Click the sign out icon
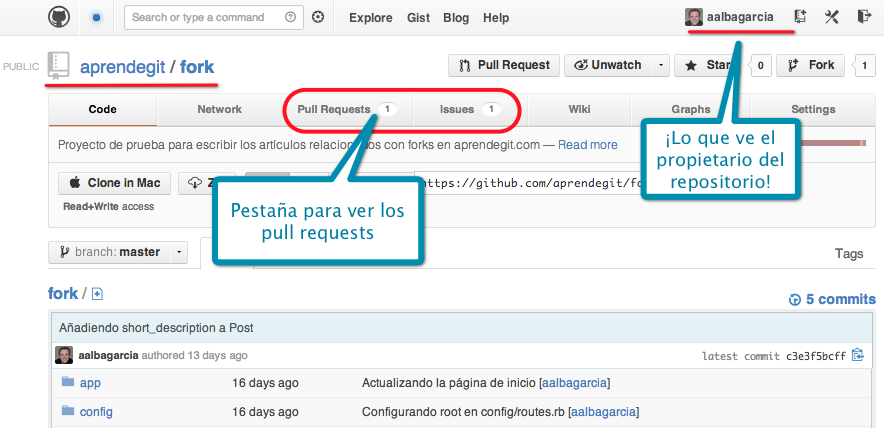This screenshot has width=884, height=428. (x=863, y=17)
